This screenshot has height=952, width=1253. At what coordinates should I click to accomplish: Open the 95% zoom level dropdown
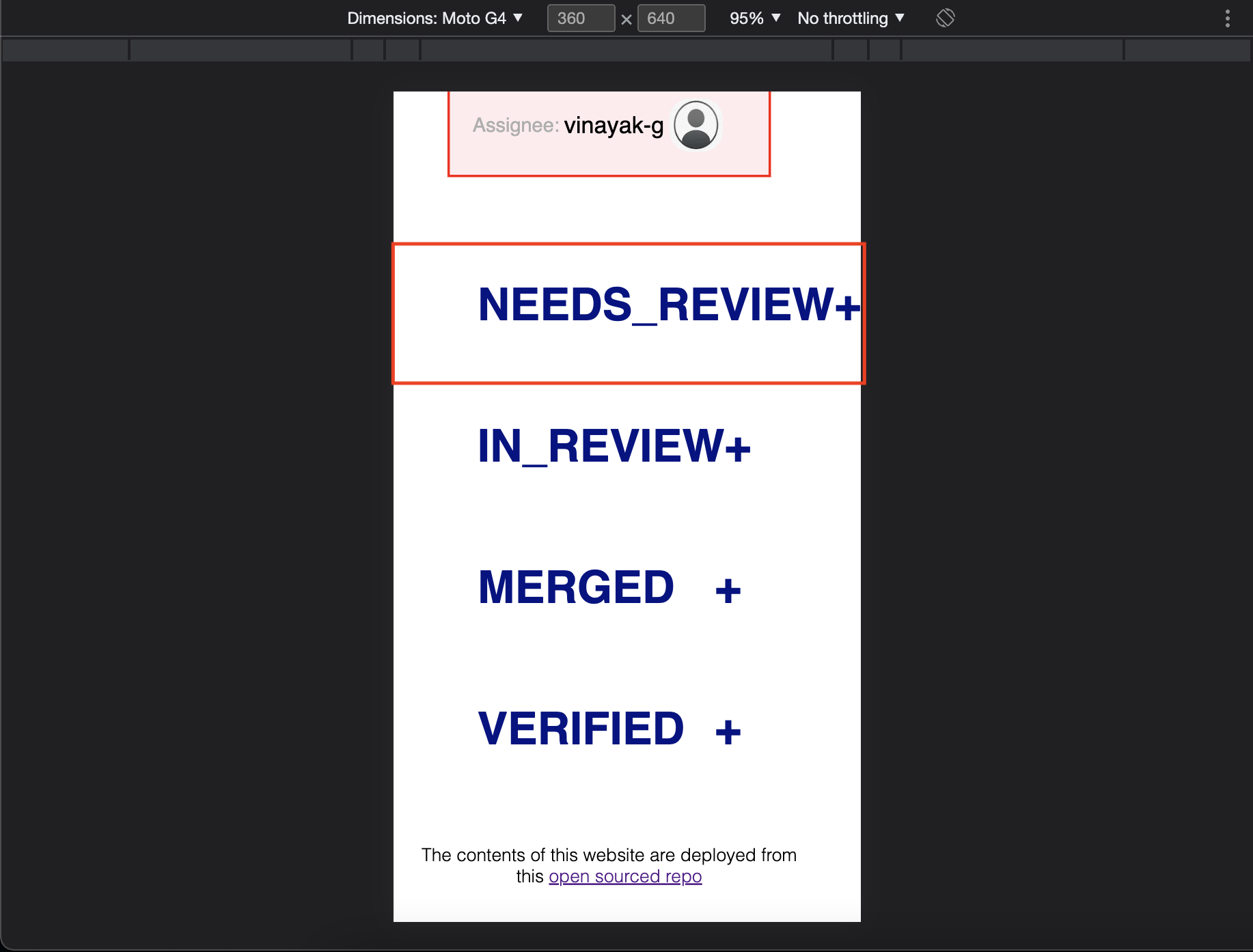click(x=754, y=18)
